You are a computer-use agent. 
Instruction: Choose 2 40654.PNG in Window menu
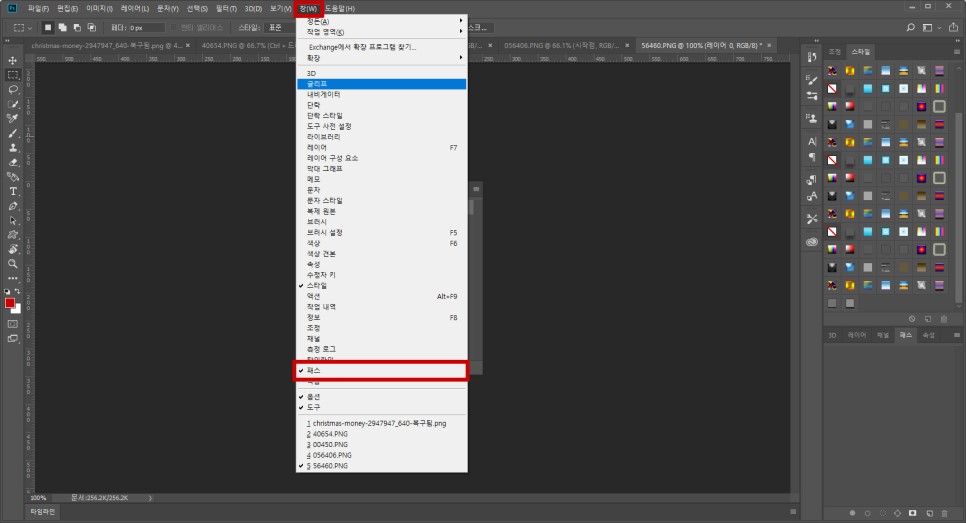[381, 434]
